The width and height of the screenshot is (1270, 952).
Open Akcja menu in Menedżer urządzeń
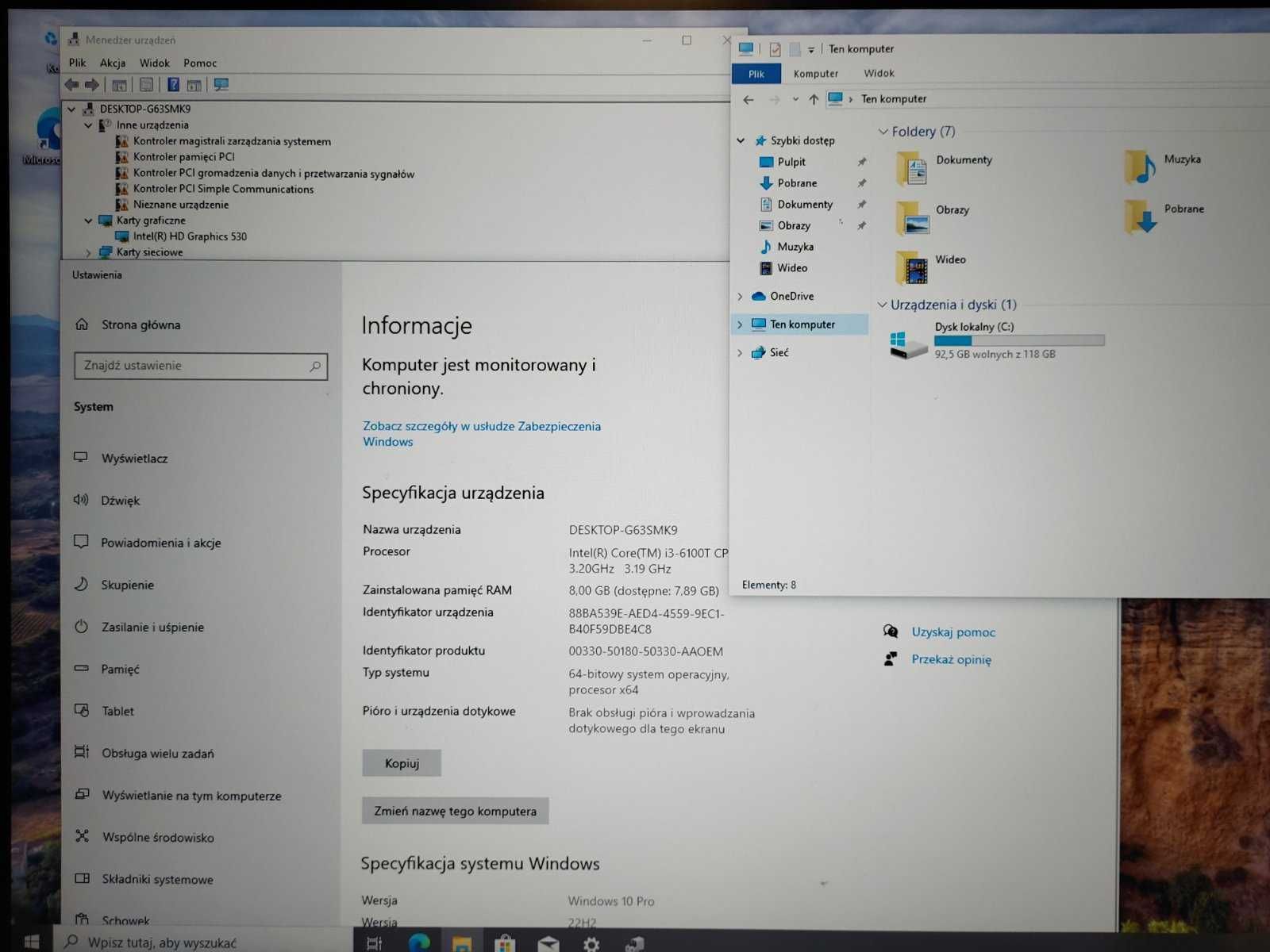coord(113,63)
